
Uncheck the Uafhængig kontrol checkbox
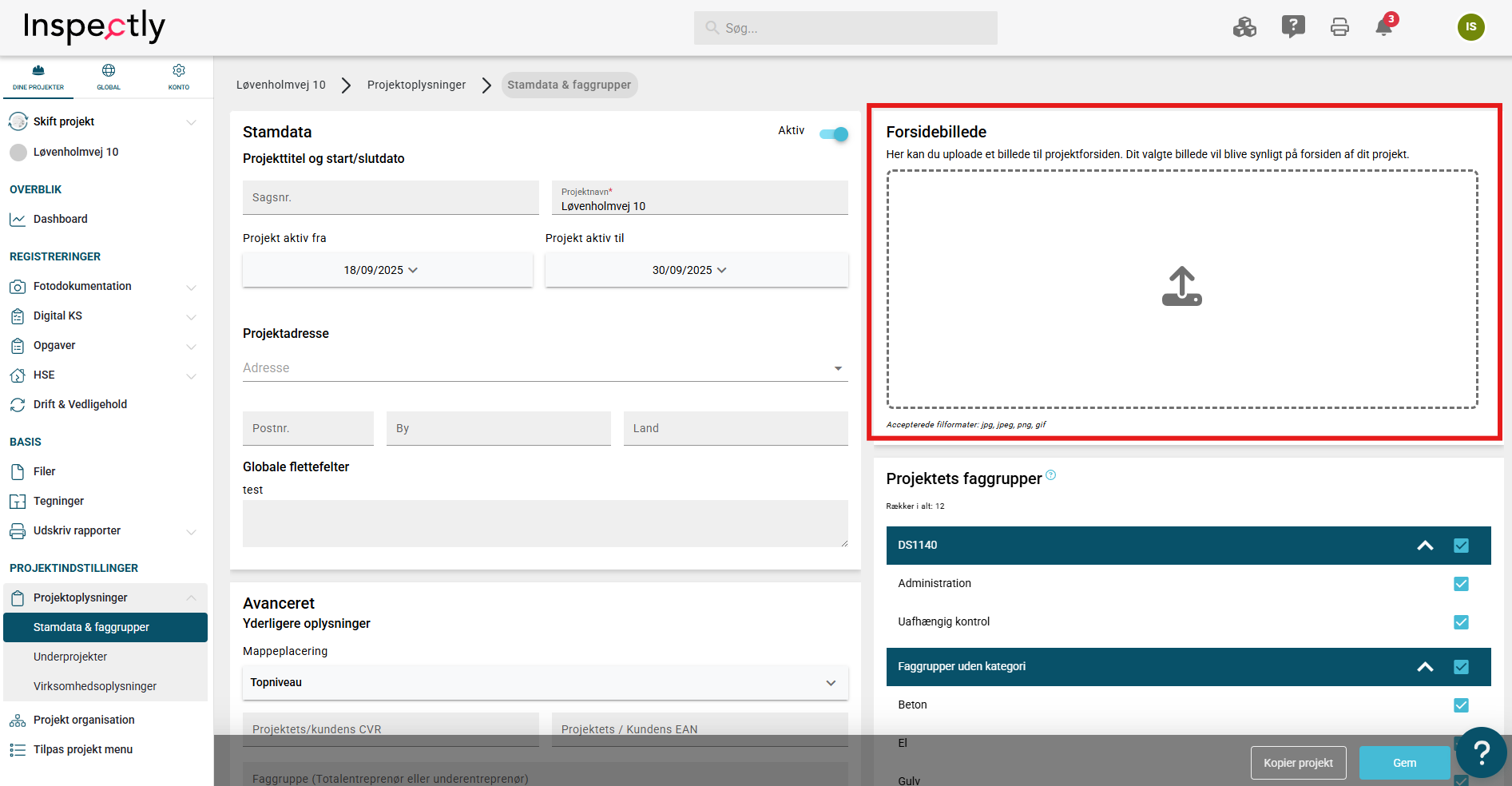click(1461, 622)
